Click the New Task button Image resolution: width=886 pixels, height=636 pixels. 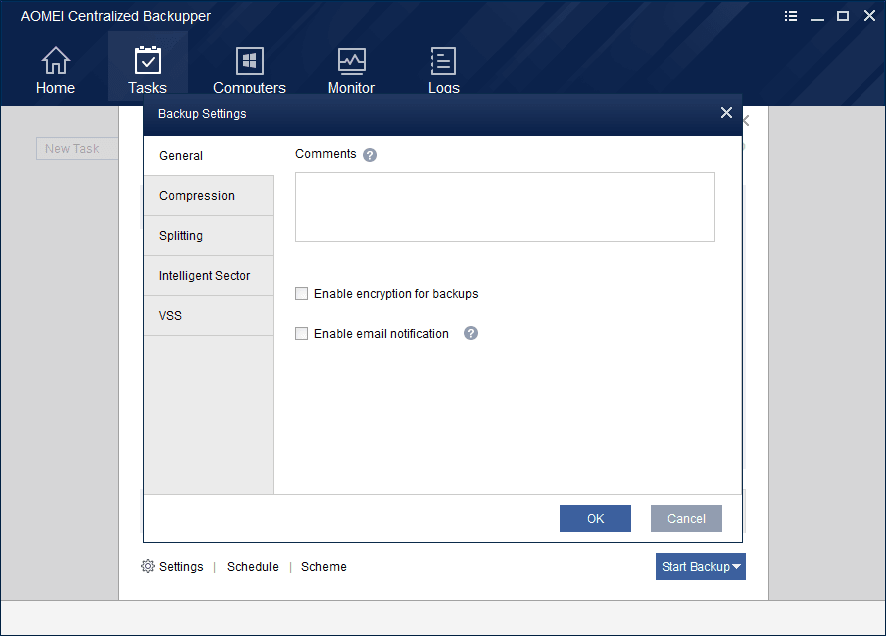point(77,149)
